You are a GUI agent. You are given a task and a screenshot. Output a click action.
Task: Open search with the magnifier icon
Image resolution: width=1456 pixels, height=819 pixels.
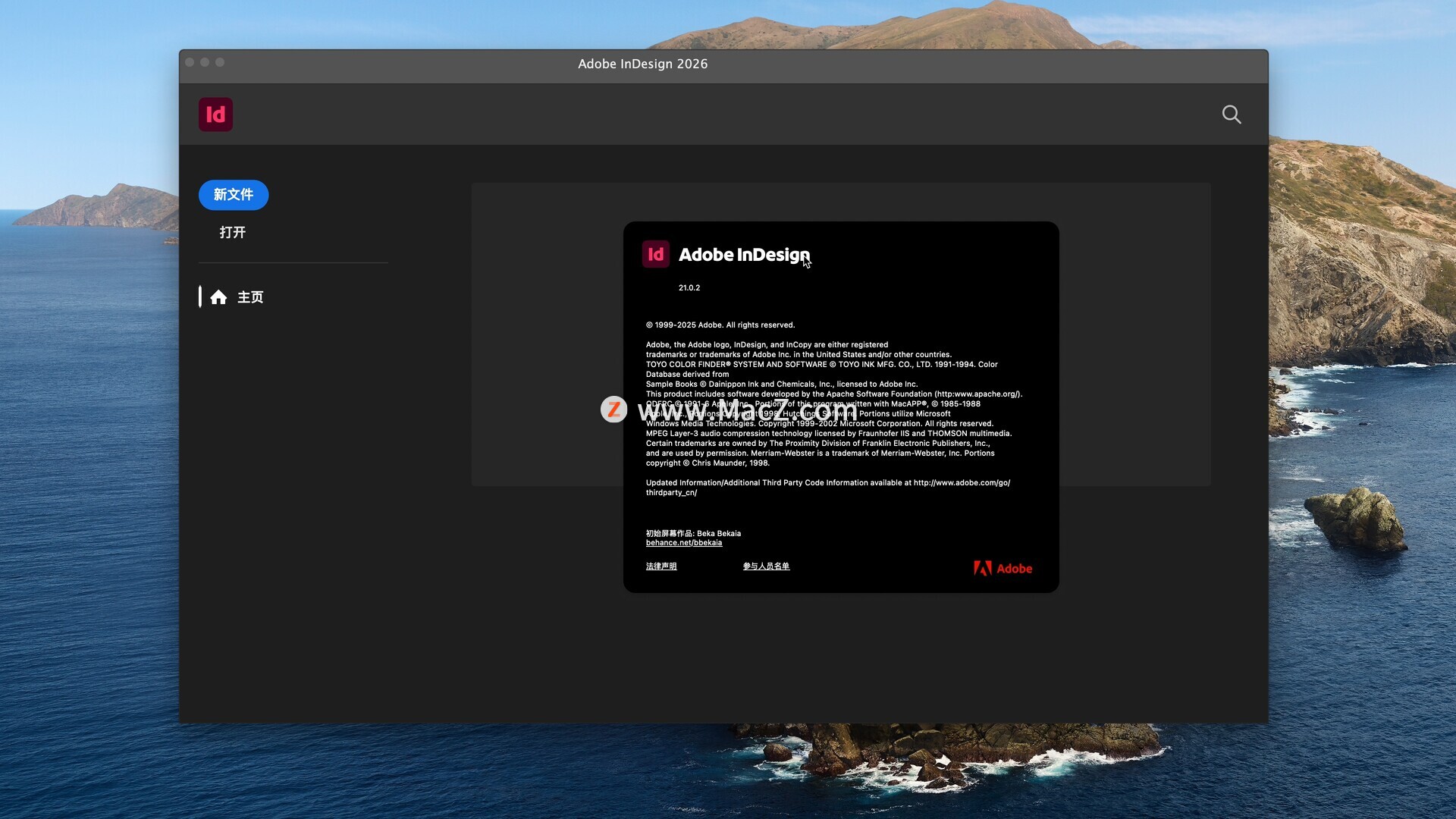[1232, 115]
